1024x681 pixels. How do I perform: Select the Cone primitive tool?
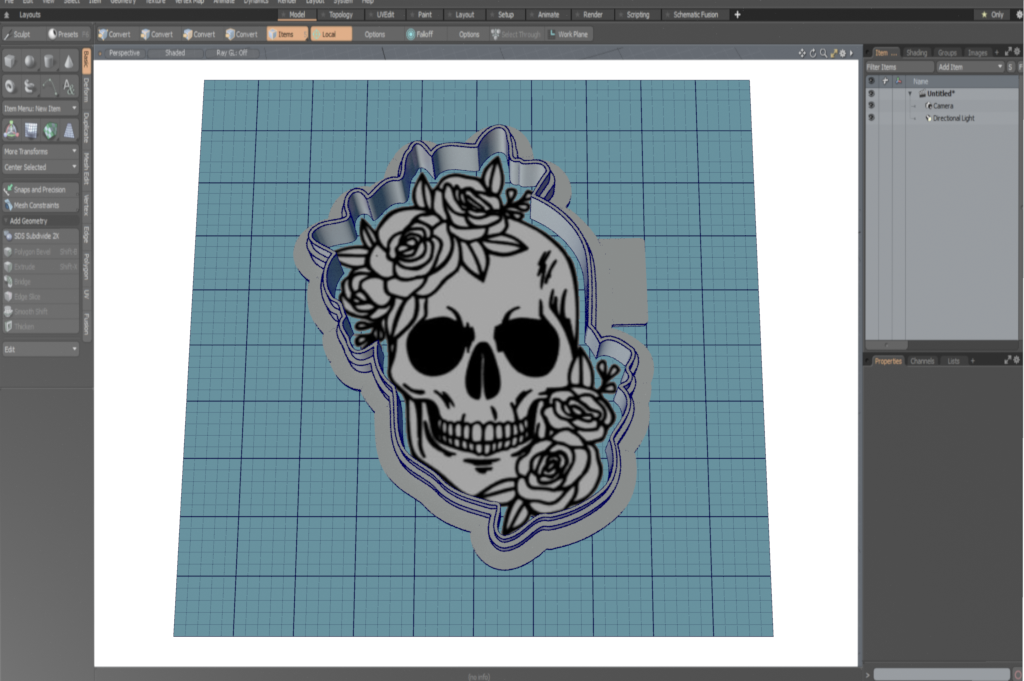[x=69, y=61]
